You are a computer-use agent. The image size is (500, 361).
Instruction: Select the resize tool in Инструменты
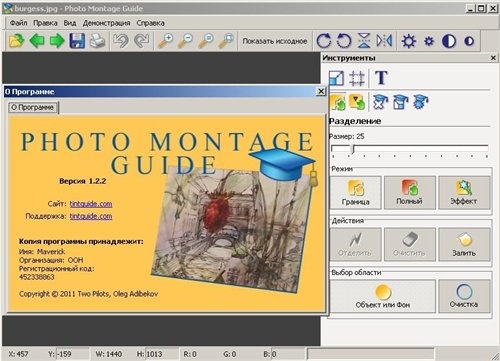(337, 78)
